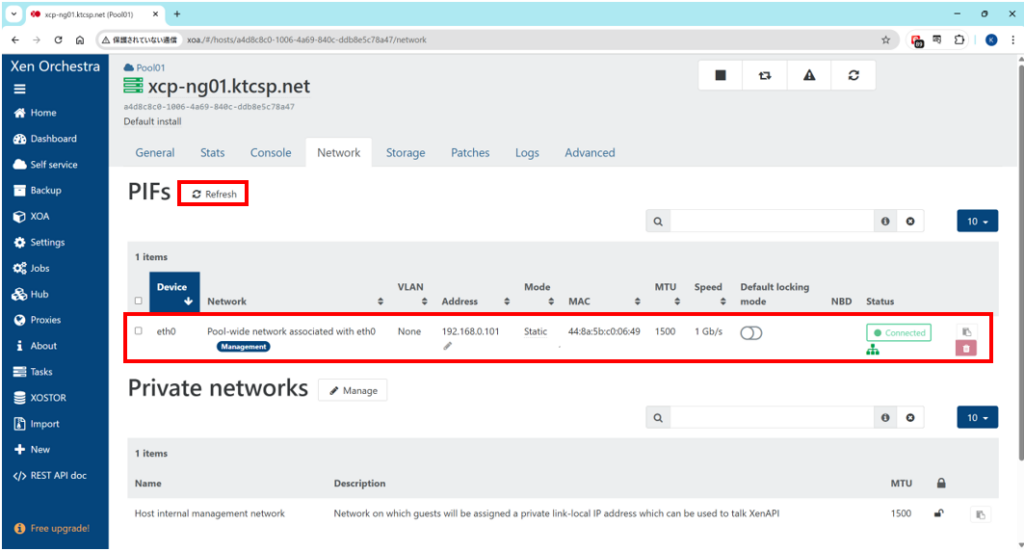Screen dimensions: 1024x551
Task: Sort PIFs by Device column header
Action: click(174, 294)
